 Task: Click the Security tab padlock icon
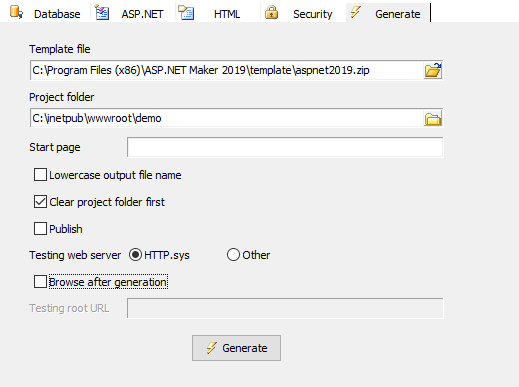point(271,13)
